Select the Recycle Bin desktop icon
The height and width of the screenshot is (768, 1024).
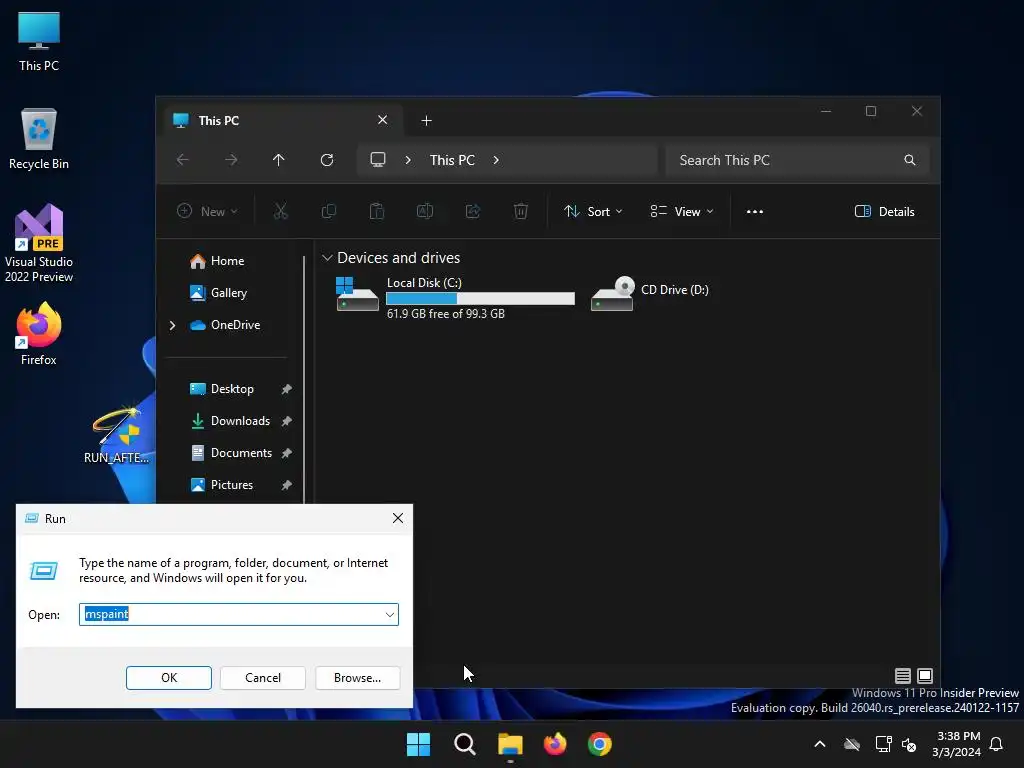39,139
